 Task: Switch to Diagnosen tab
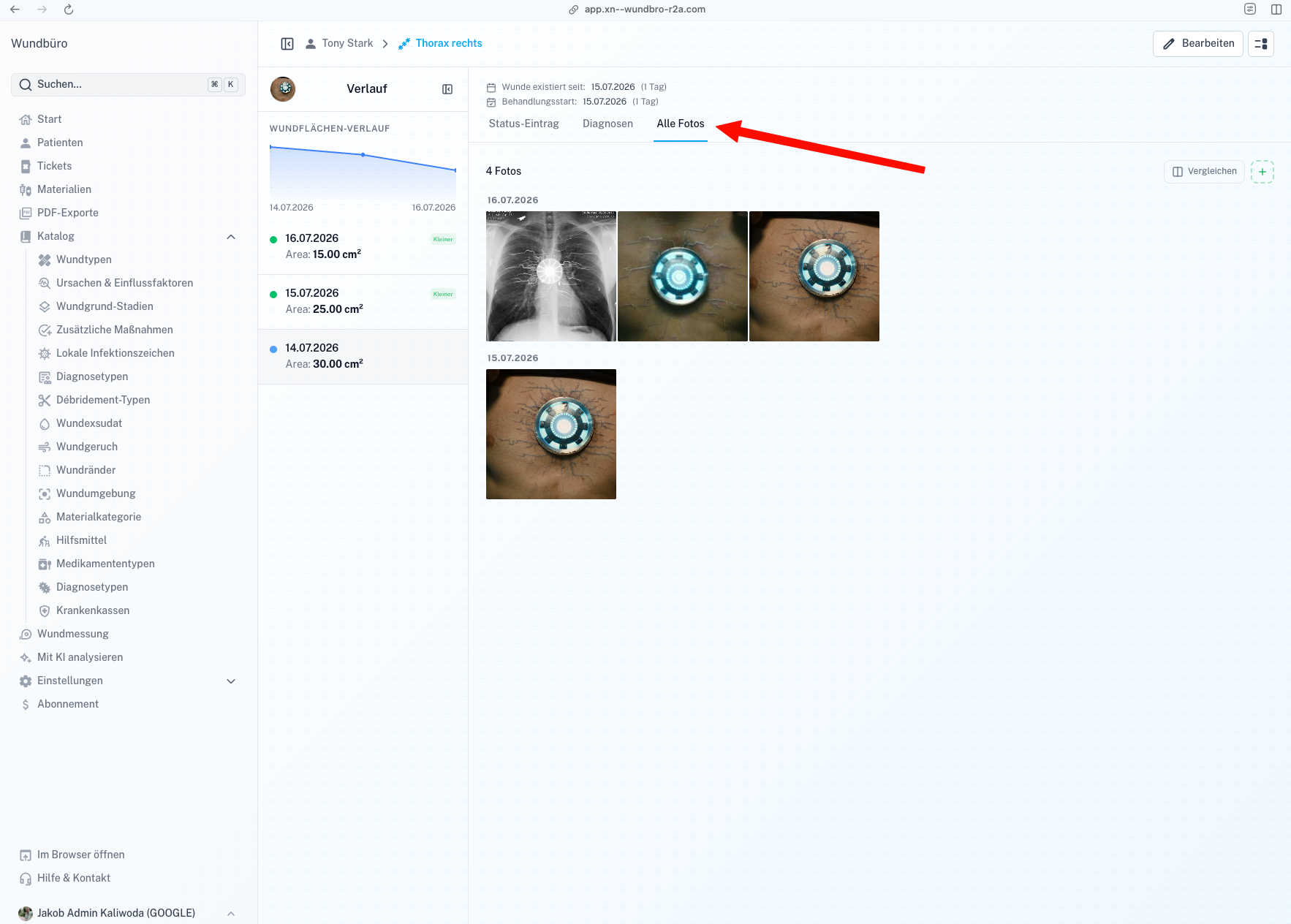coord(607,124)
